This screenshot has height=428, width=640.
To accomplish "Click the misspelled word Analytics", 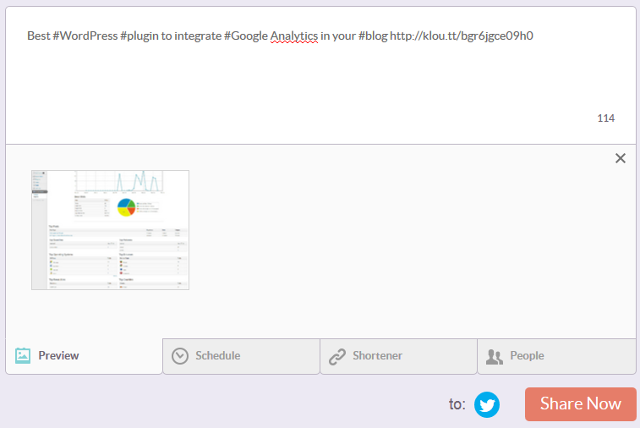I will pyautogui.click(x=294, y=36).
